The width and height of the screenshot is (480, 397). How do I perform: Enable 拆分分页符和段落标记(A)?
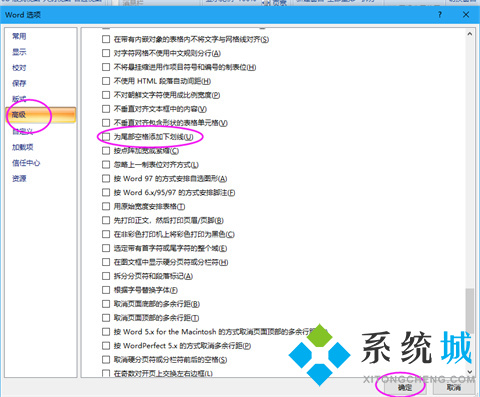coord(106,276)
